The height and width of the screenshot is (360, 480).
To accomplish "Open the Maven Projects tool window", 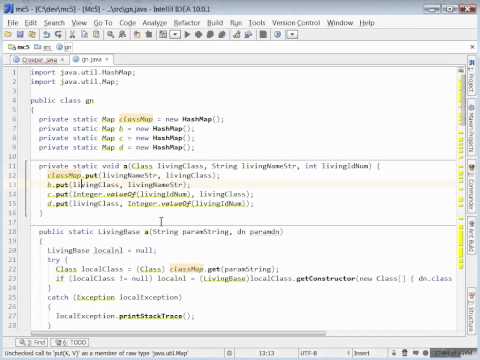I will [471, 128].
